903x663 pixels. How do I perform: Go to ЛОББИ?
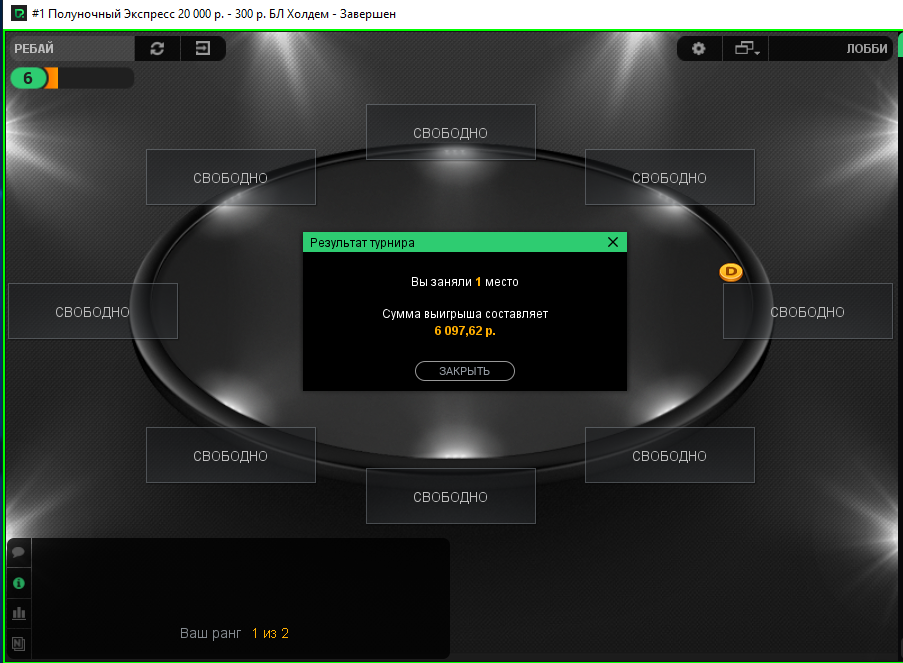[x=866, y=48]
